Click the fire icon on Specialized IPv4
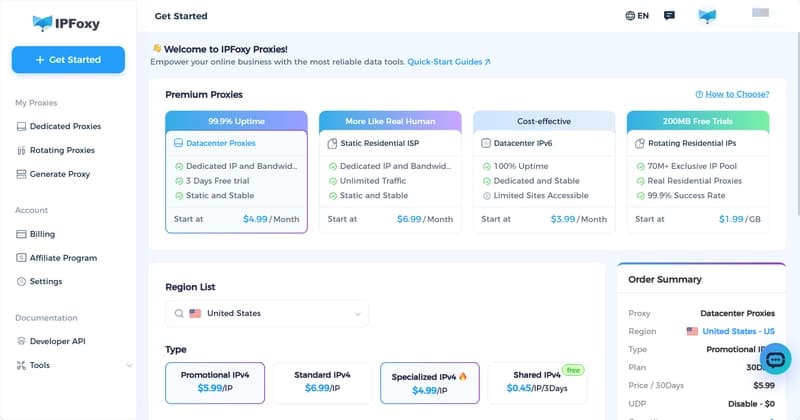Image resolution: width=800 pixels, height=420 pixels. point(463,376)
